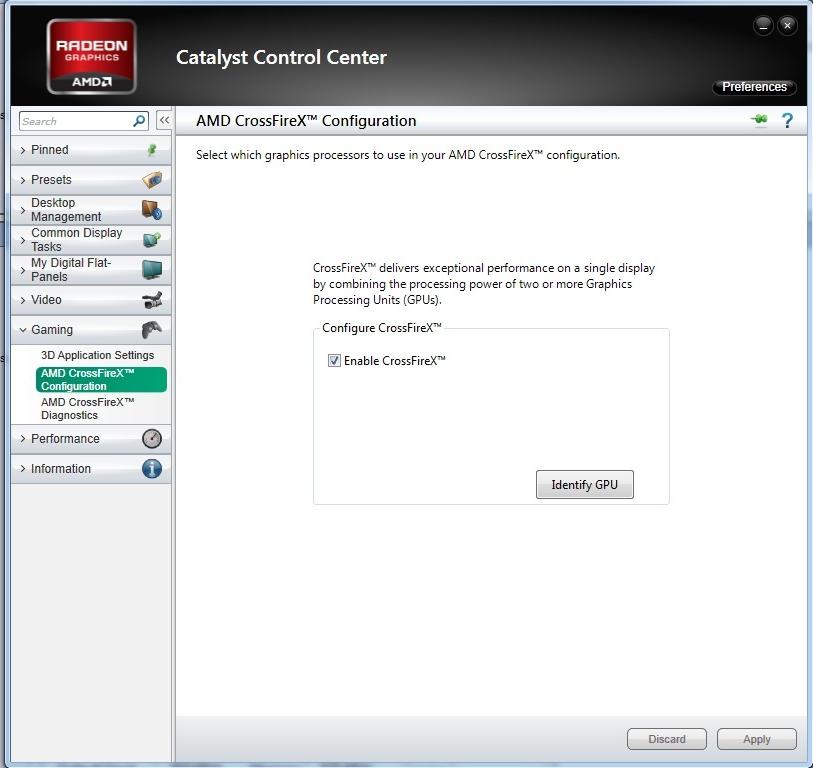Image resolution: width=813 pixels, height=768 pixels.
Task: Click the AMD CrossFireX Configuration page title
Action: (x=306, y=121)
